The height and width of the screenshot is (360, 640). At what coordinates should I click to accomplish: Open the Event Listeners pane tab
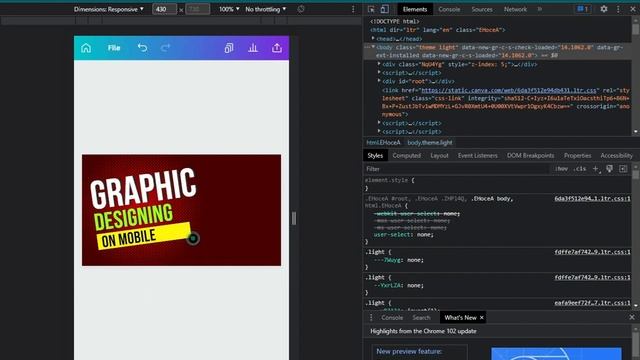(x=478, y=156)
